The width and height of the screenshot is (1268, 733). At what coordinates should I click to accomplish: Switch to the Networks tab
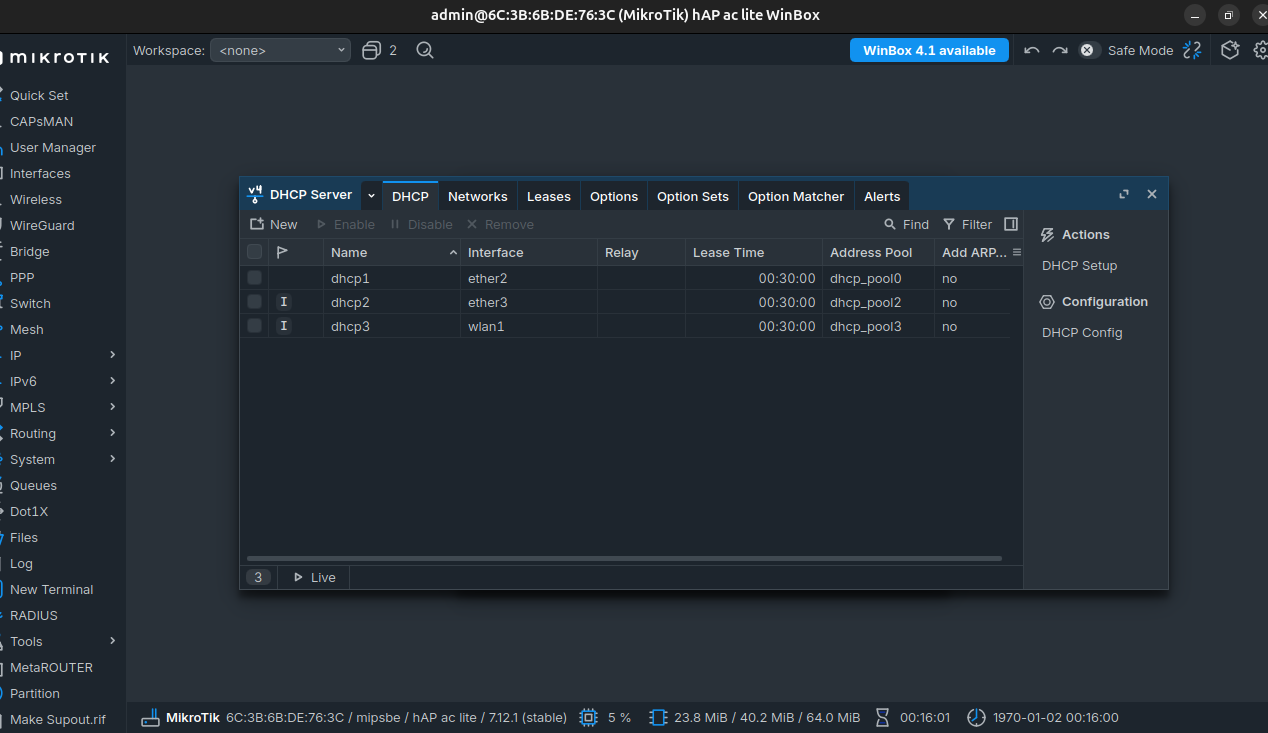(x=478, y=196)
